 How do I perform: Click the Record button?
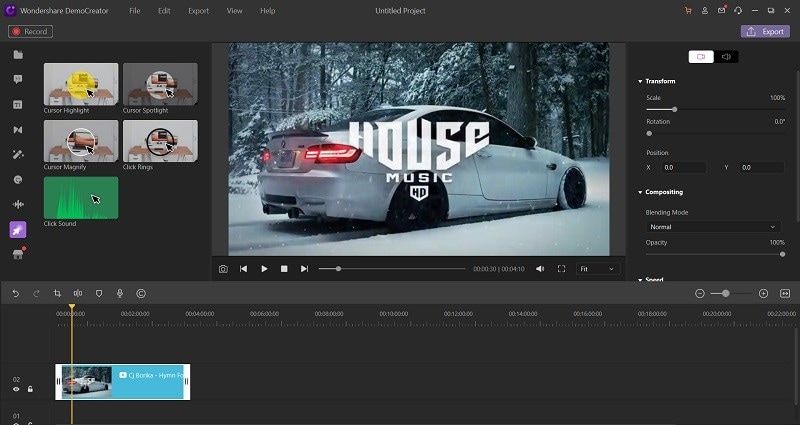pyautogui.click(x=30, y=32)
